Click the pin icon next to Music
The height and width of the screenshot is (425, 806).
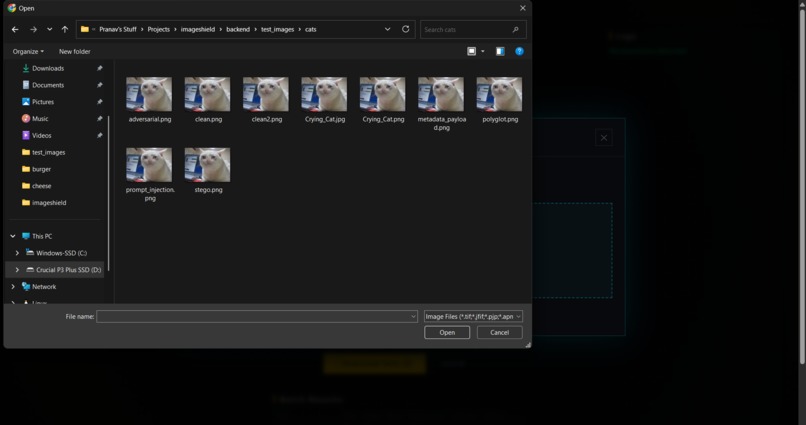click(x=100, y=119)
